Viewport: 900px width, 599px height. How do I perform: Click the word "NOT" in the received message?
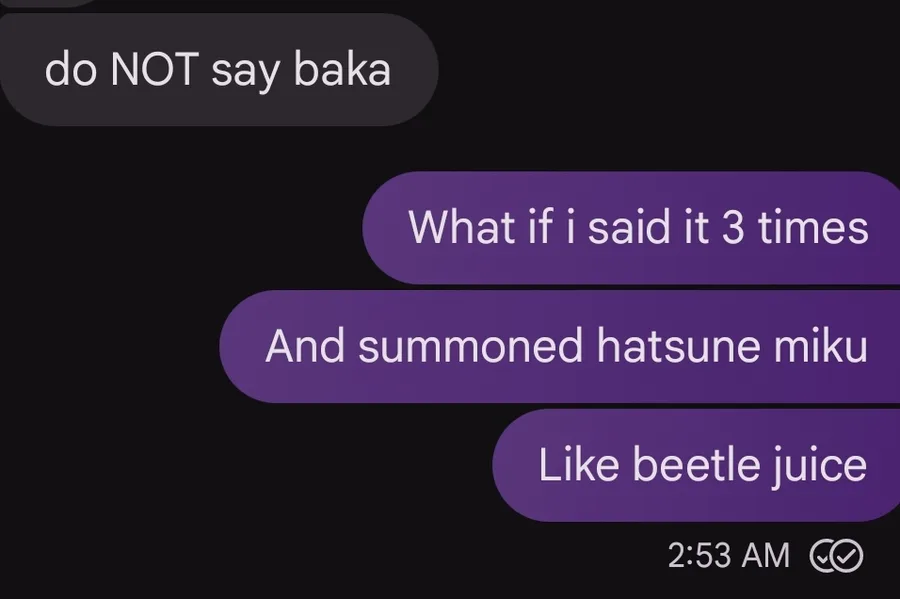[x=153, y=71]
